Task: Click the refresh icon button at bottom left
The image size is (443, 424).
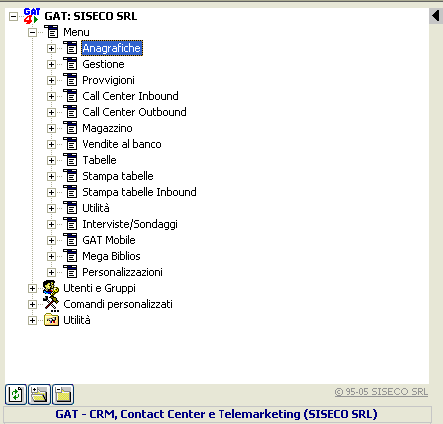Action: pos(16,395)
